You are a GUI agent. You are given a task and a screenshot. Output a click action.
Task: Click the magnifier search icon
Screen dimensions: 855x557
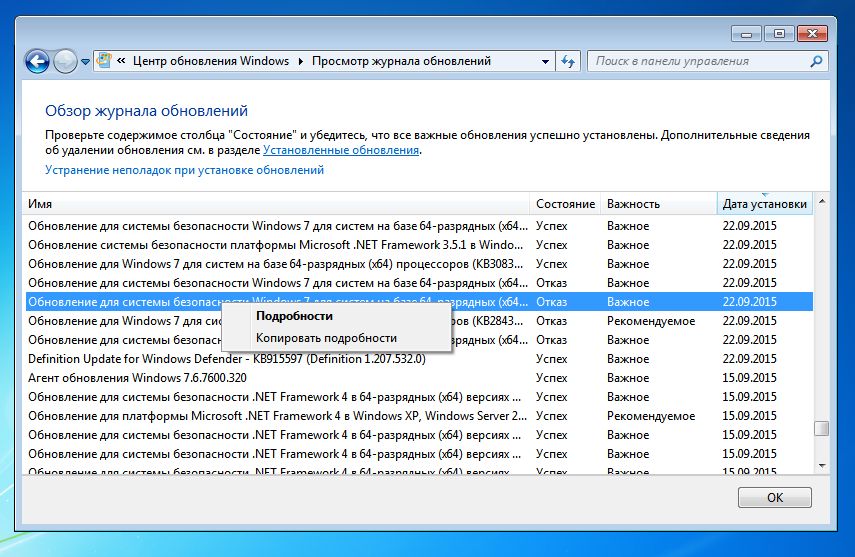point(816,61)
